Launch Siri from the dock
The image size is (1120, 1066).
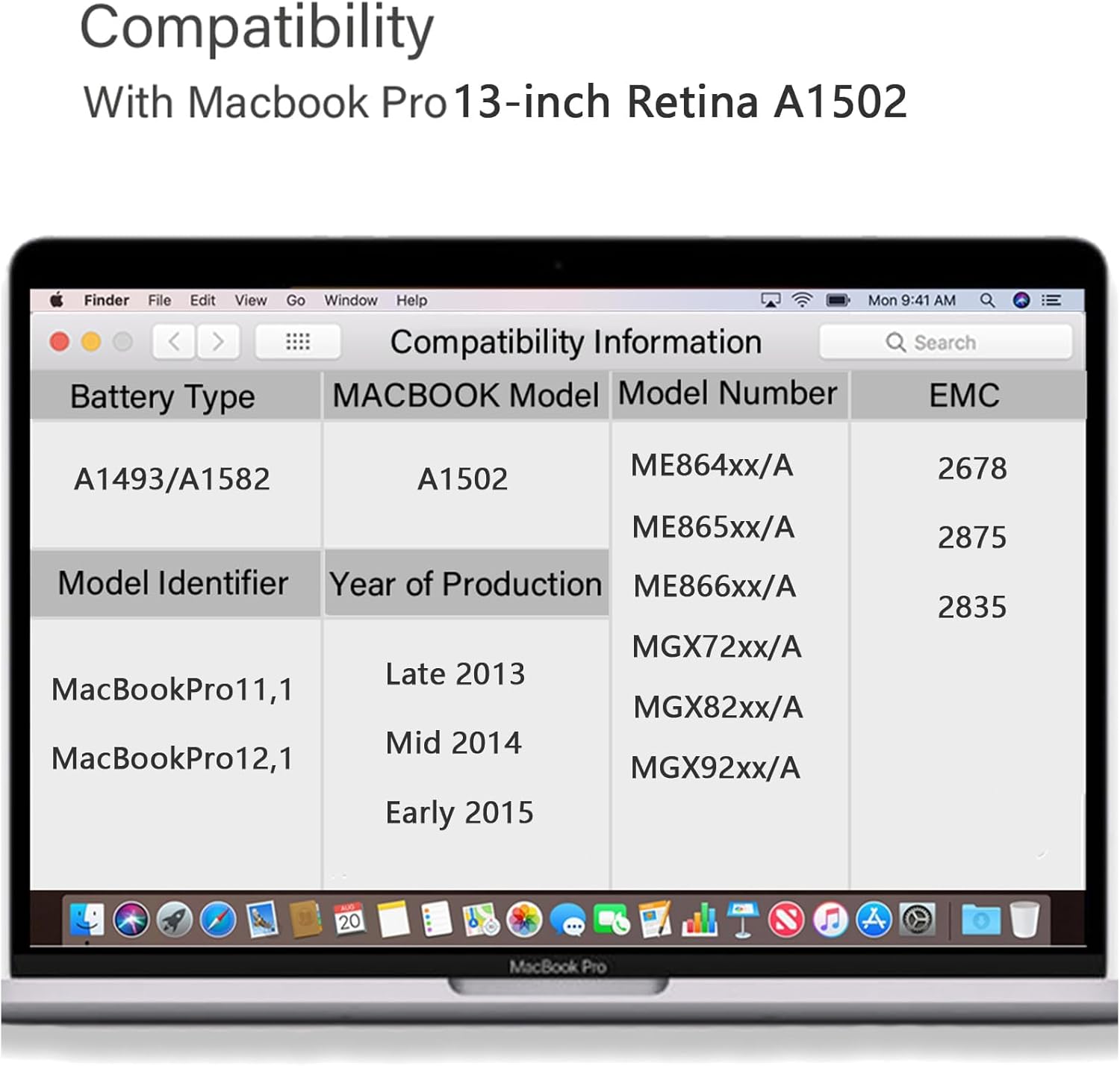click(131, 920)
